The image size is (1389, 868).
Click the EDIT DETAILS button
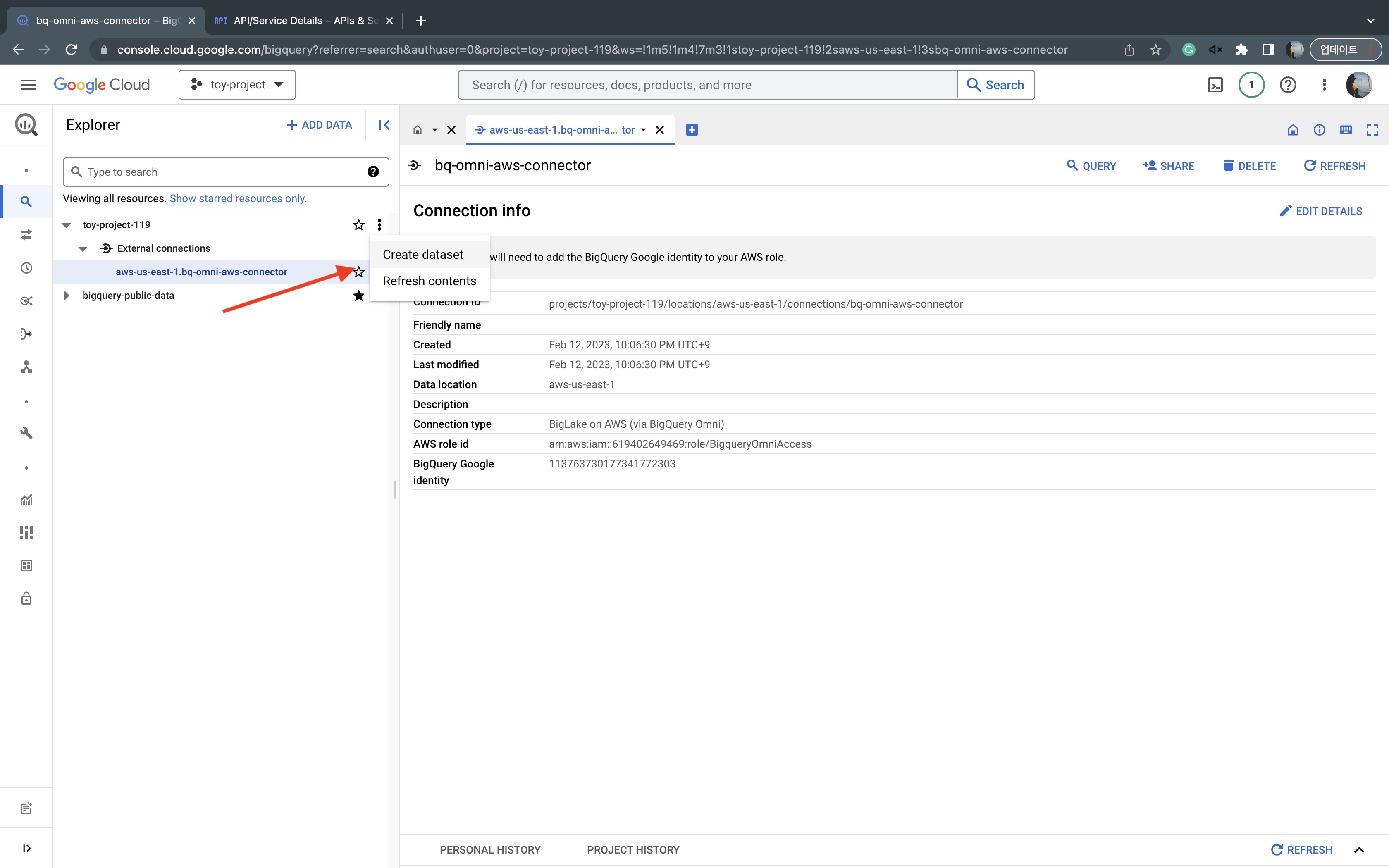pos(1321,211)
